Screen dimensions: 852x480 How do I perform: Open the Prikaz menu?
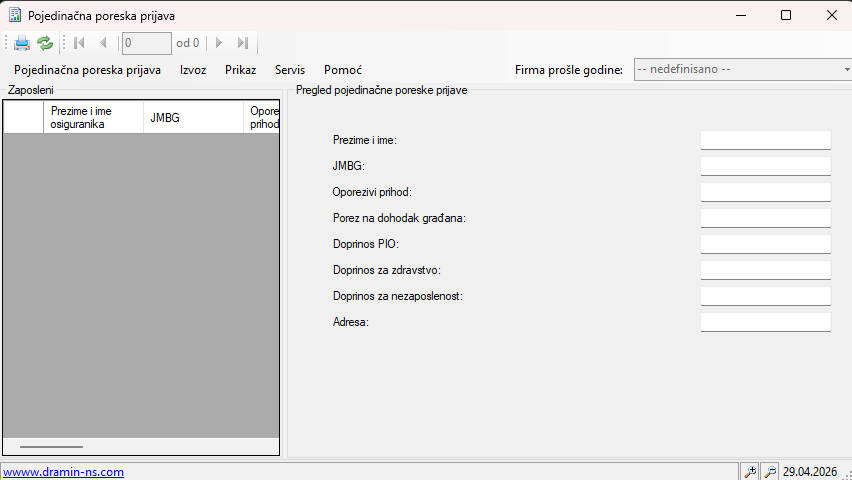[241, 70]
